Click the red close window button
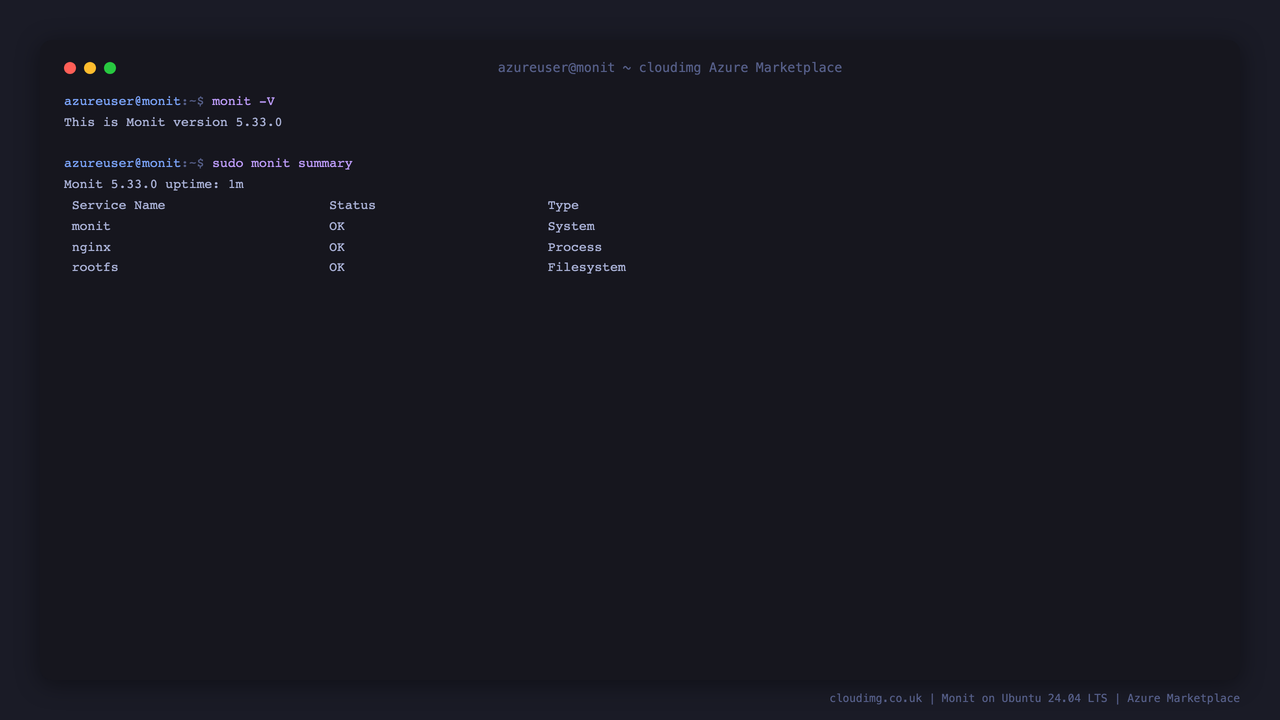The width and height of the screenshot is (1280, 720). [70, 68]
